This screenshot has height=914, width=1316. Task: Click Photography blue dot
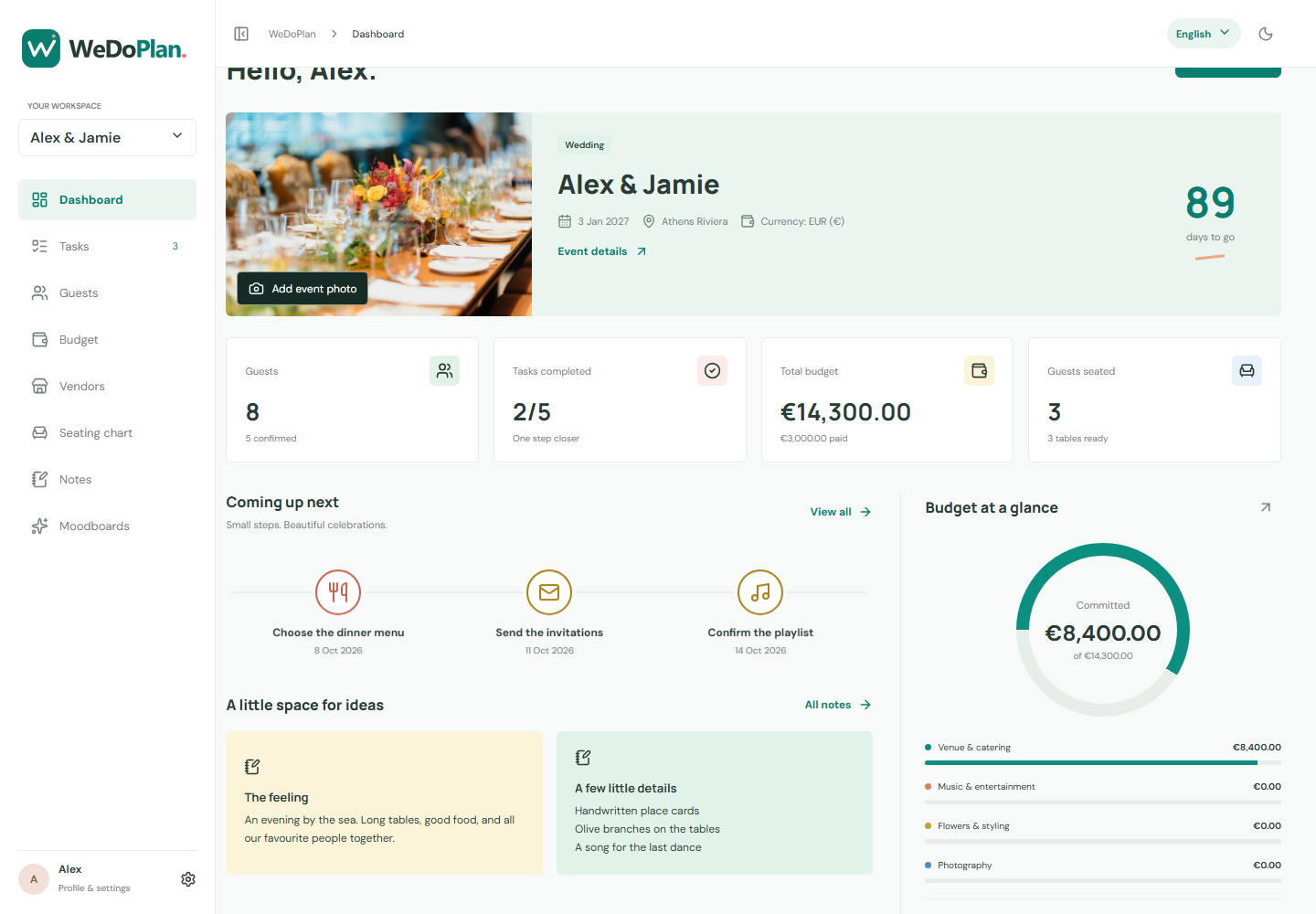click(x=929, y=866)
